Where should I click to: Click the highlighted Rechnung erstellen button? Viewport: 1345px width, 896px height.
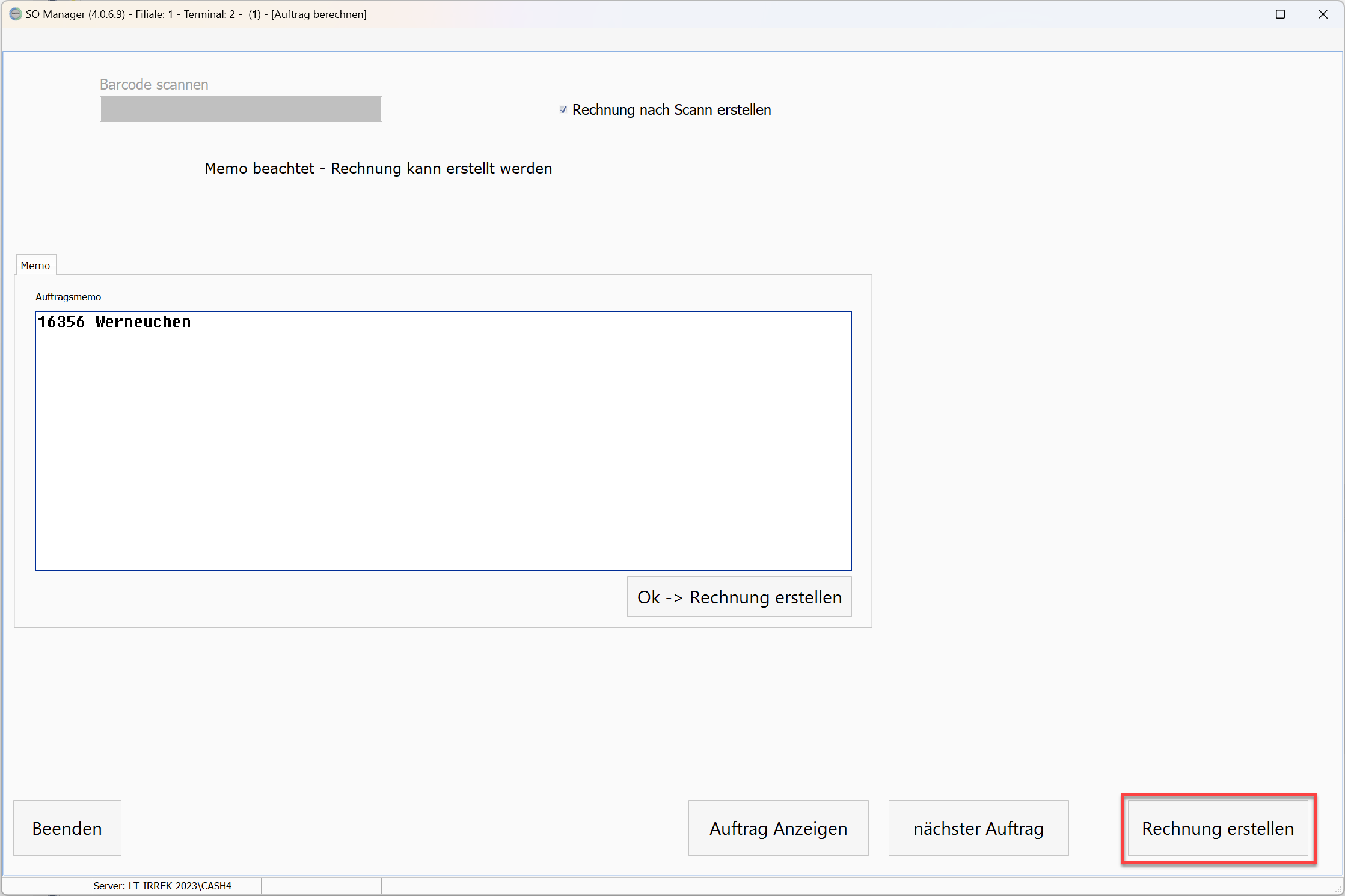pyautogui.click(x=1218, y=828)
